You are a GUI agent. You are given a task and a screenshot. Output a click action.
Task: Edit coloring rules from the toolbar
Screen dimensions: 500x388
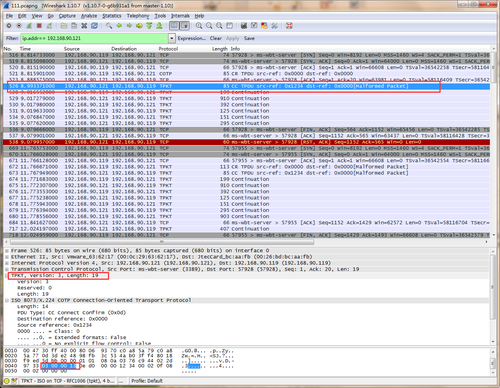[x=264, y=26]
